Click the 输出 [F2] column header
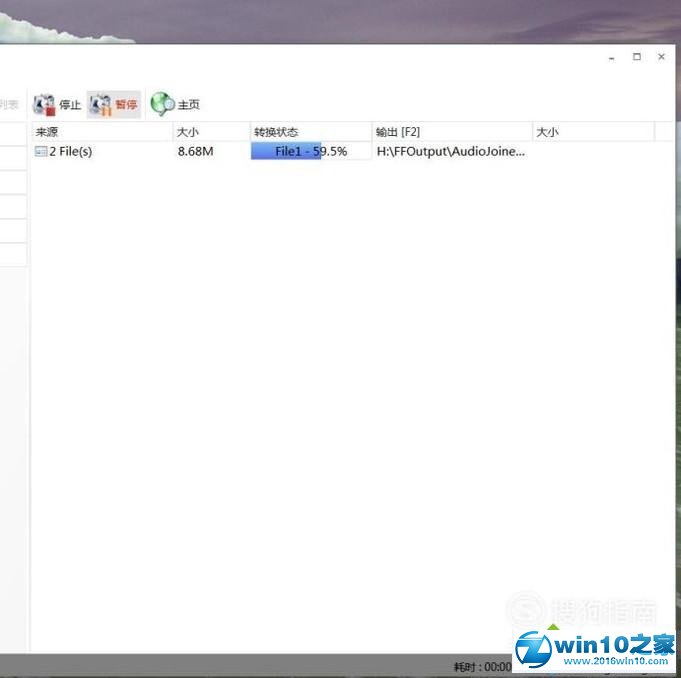 [x=450, y=132]
